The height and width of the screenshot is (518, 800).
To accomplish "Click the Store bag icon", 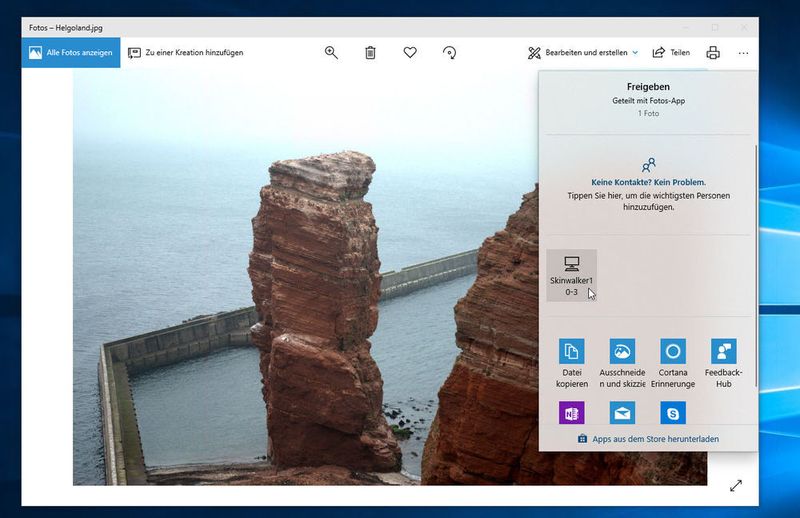I will [x=582, y=439].
